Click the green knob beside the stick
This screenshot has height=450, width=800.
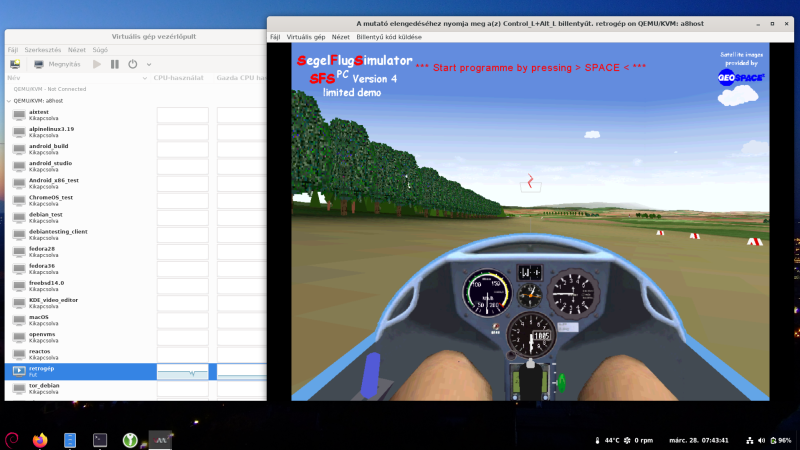tap(561, 382)
